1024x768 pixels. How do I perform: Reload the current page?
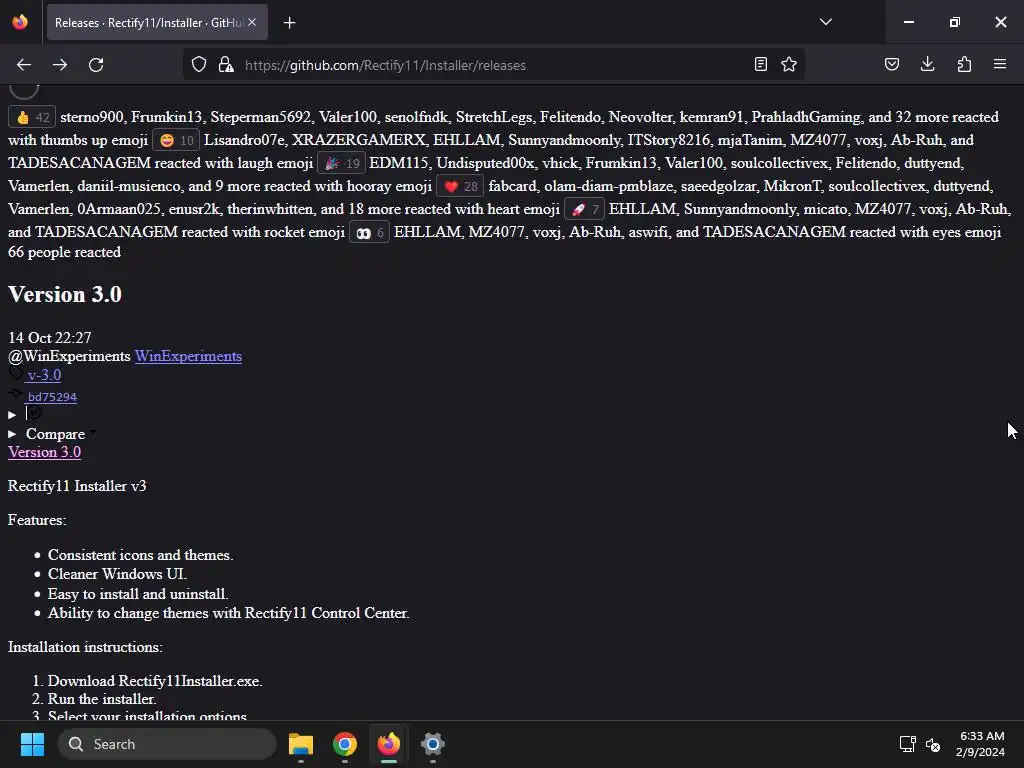pos(96,65)
